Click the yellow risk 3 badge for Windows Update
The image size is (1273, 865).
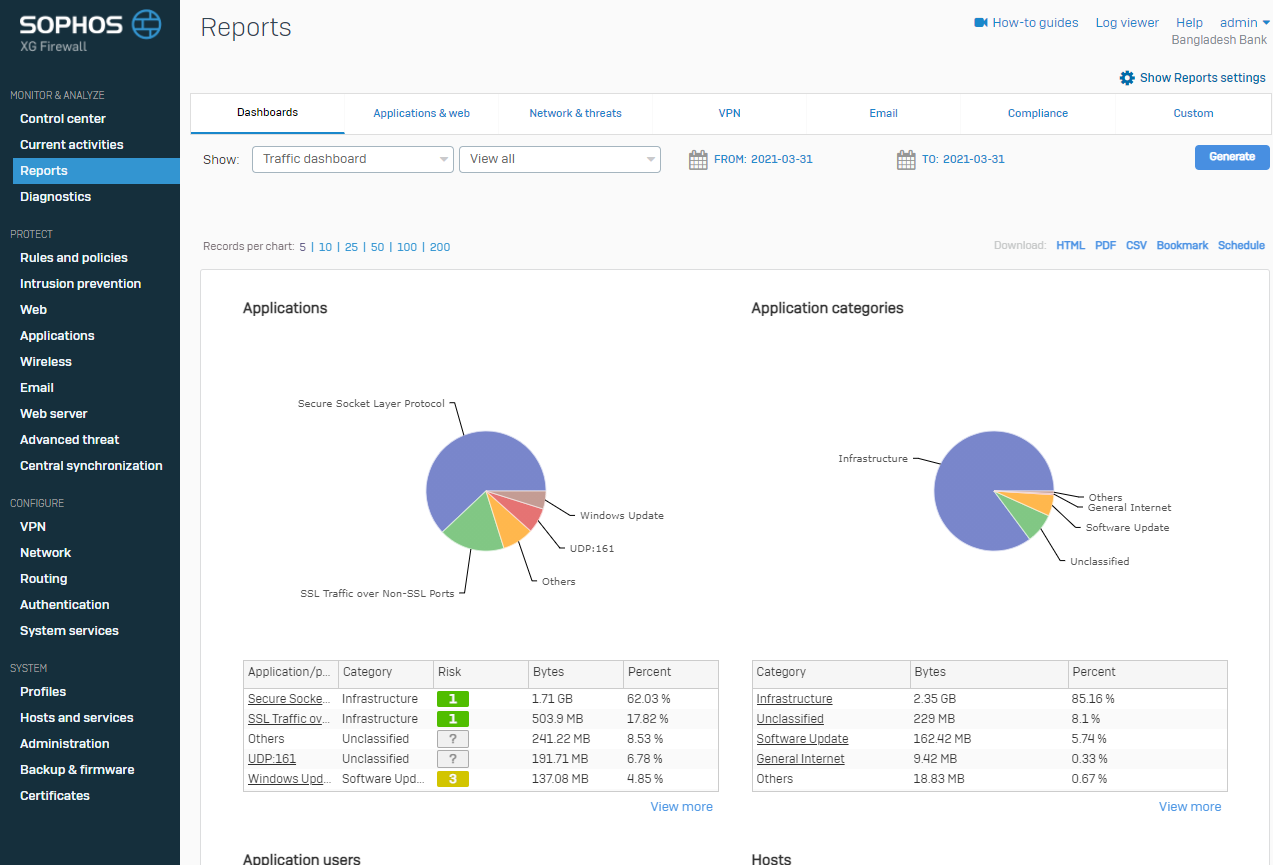(452, 779)
